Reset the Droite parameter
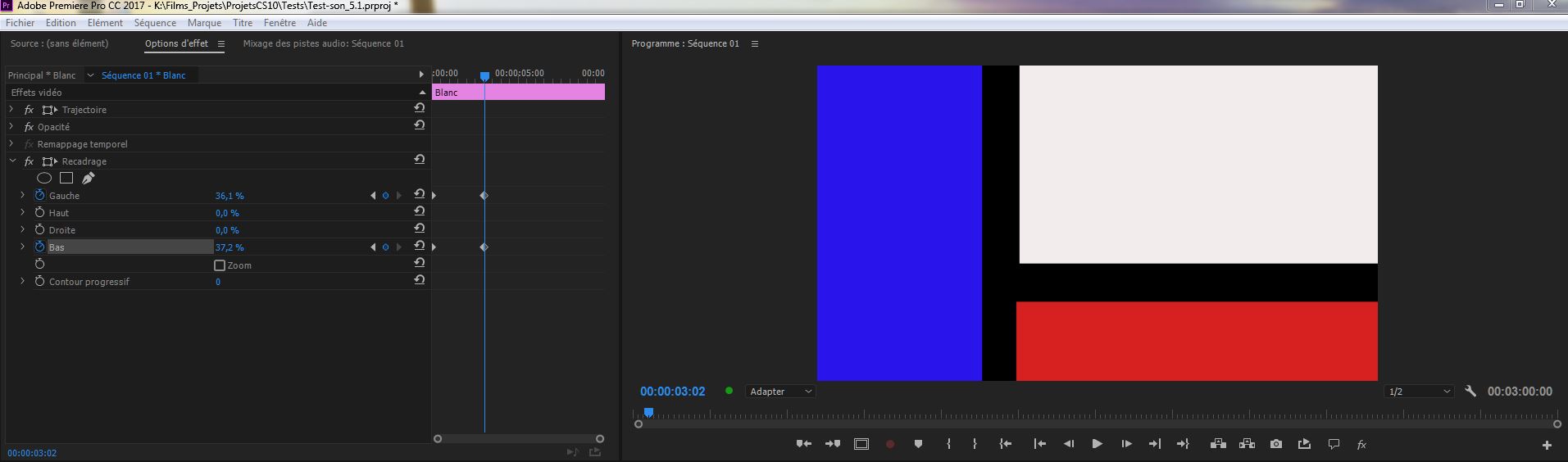 click(419, 229)
